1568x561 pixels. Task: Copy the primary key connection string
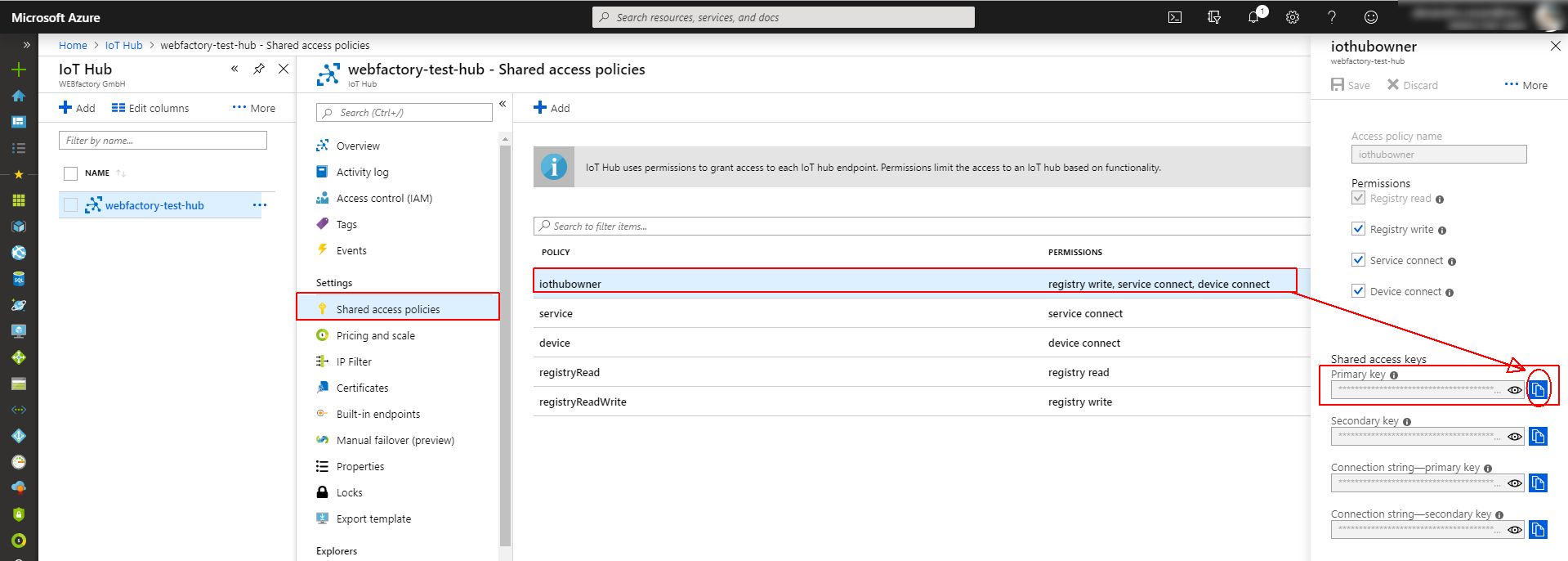[1538, 483]
